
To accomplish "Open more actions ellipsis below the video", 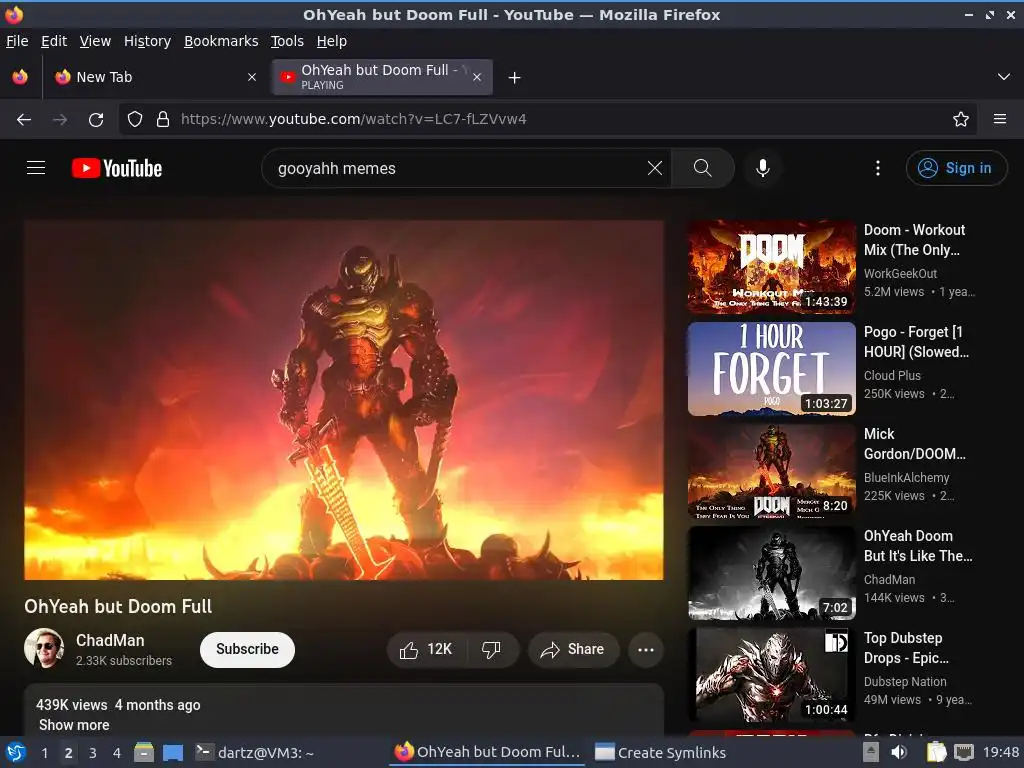I will [646, 650].
